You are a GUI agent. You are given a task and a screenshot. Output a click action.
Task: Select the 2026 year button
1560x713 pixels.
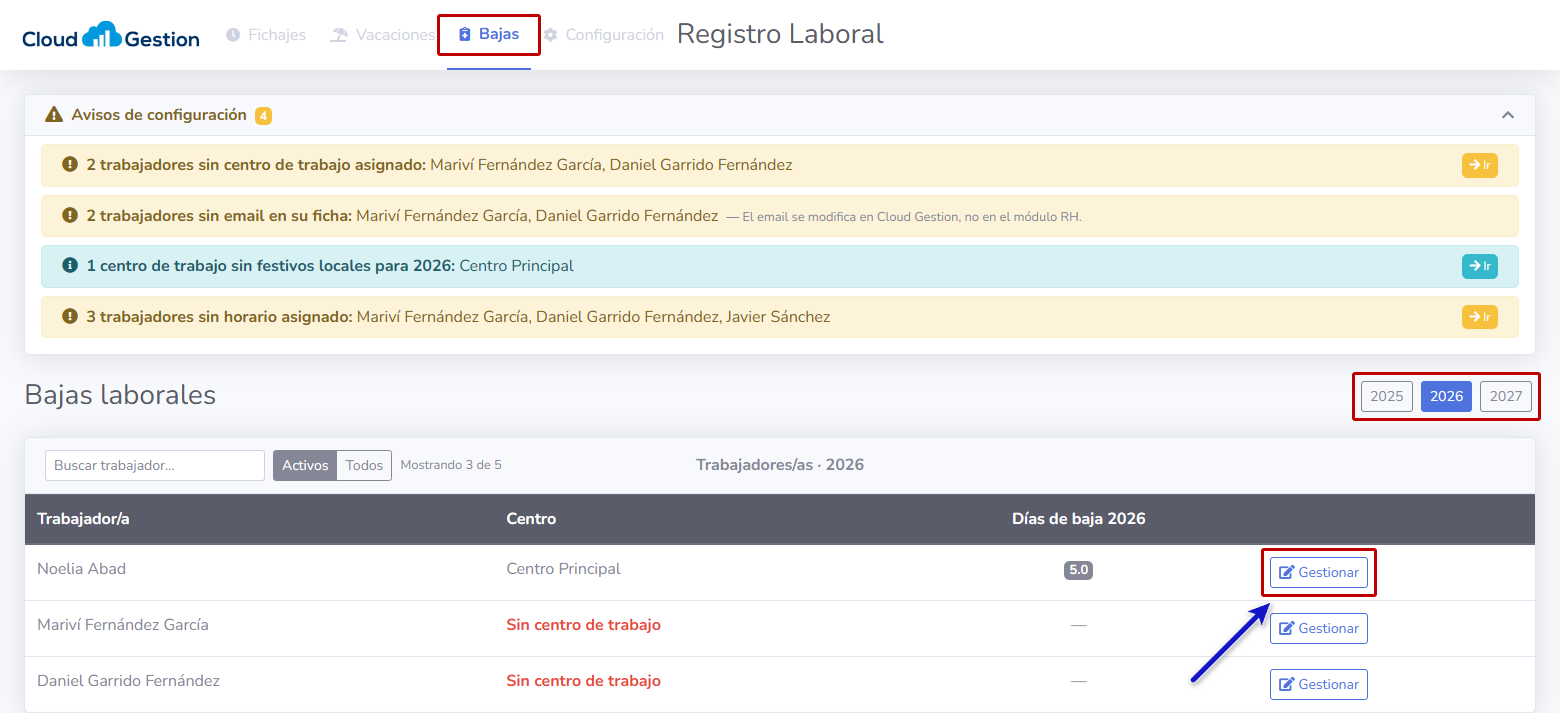pos(1446,396)
